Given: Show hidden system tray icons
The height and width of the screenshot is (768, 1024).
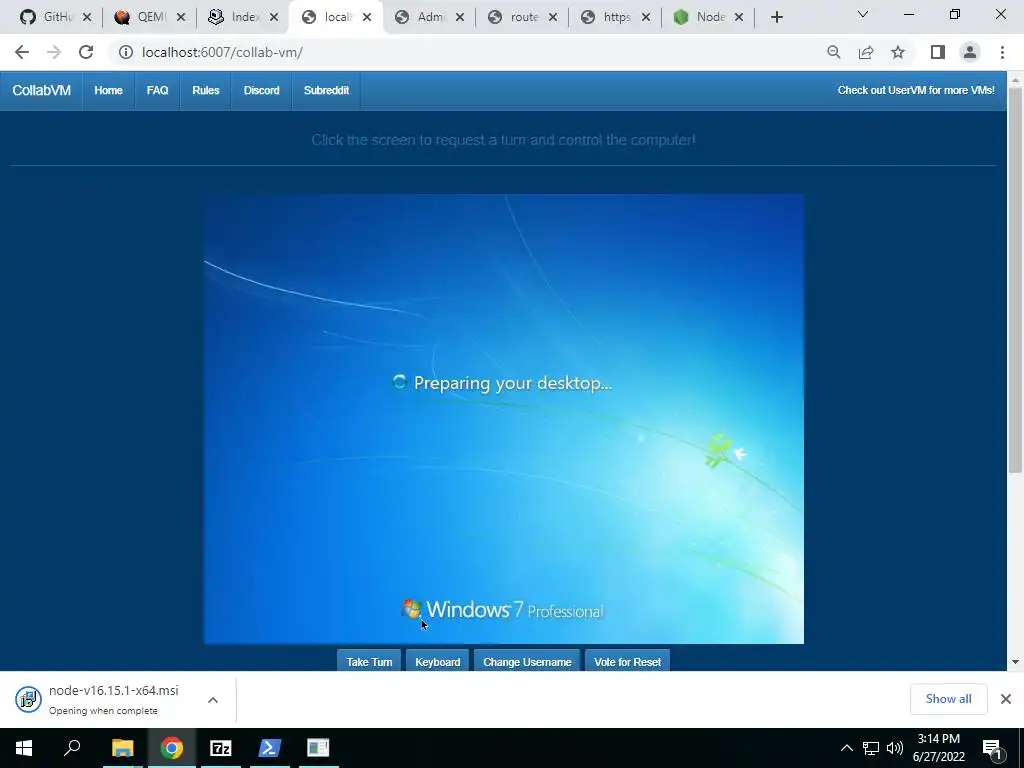Looking at the screenshot, I should (846, 748).
